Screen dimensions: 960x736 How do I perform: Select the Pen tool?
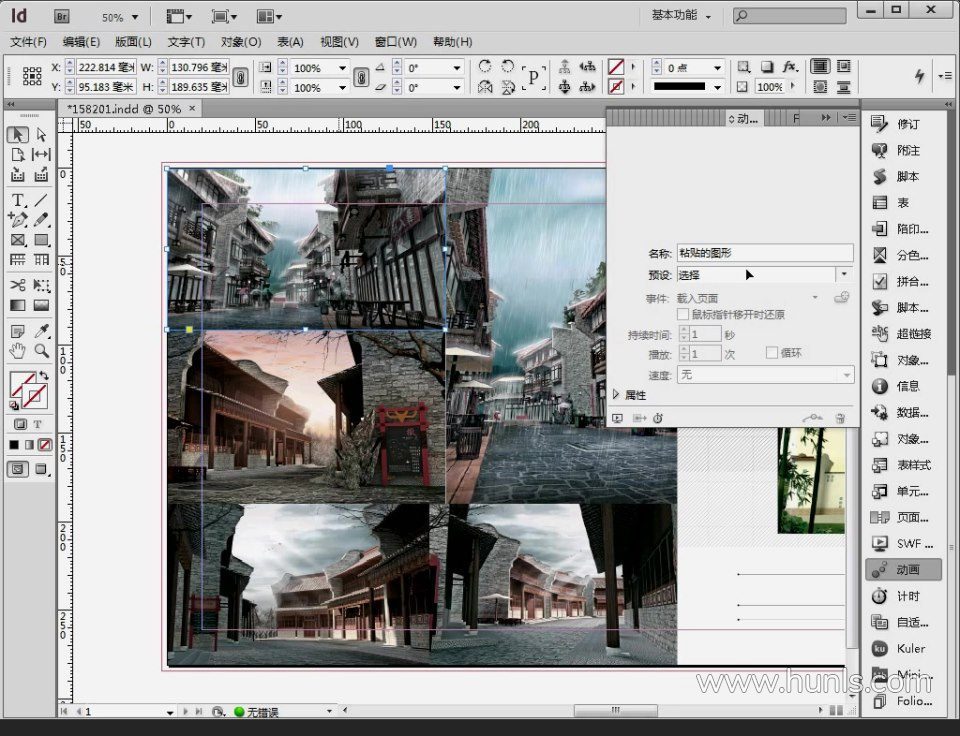coord(17,220)
